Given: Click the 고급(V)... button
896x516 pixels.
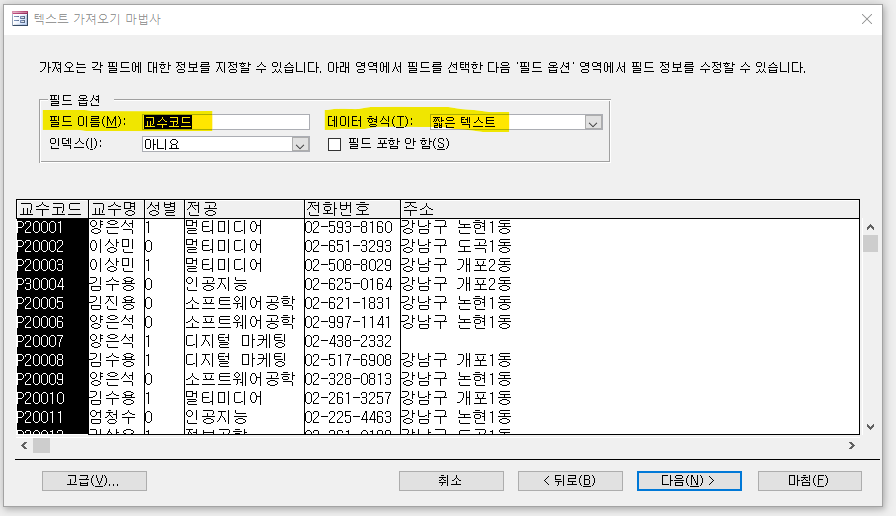Looking at the screenshot, I should click(94, 481).
